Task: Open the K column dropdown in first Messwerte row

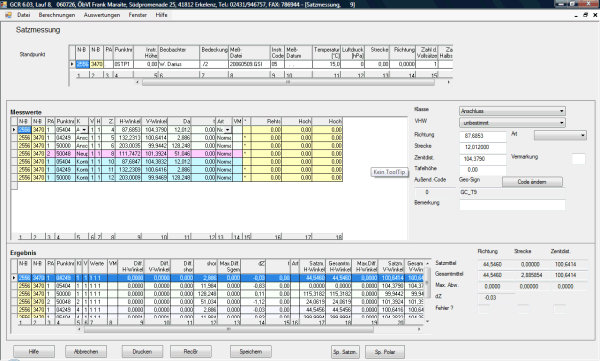Action: point(84,130)
